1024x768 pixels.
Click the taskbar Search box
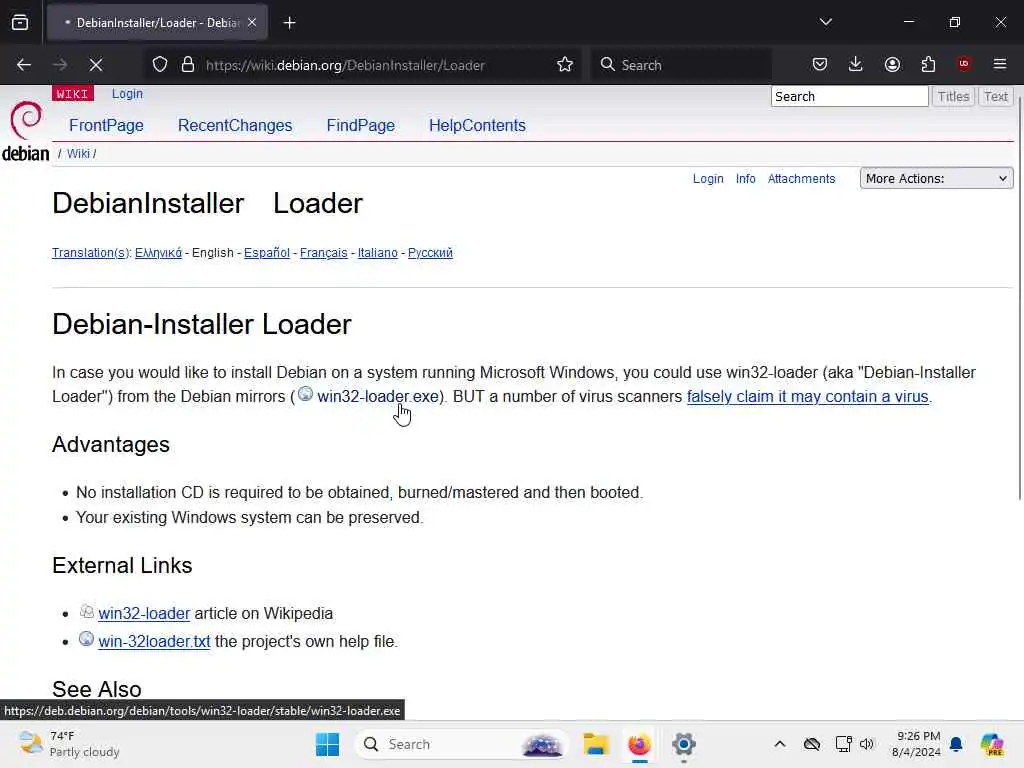point(462,744)
